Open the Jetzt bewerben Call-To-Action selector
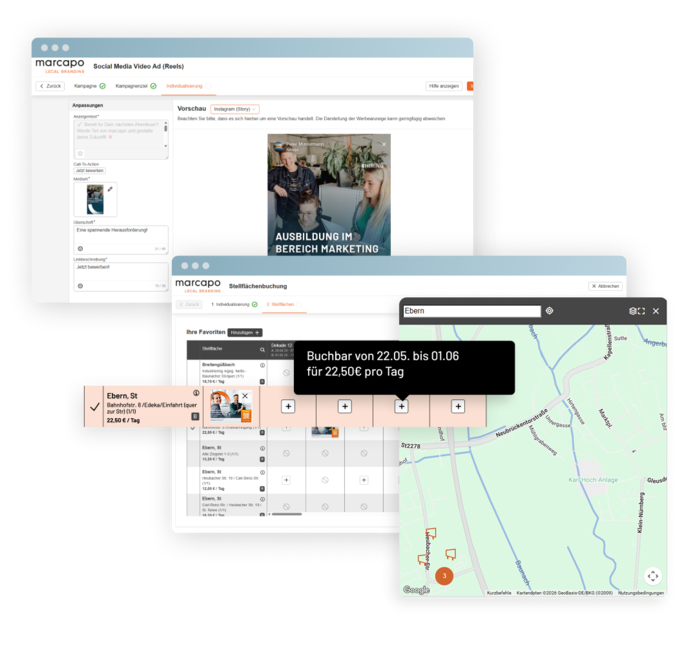Screen dimensions: 682x649 [x=90, y=171]
